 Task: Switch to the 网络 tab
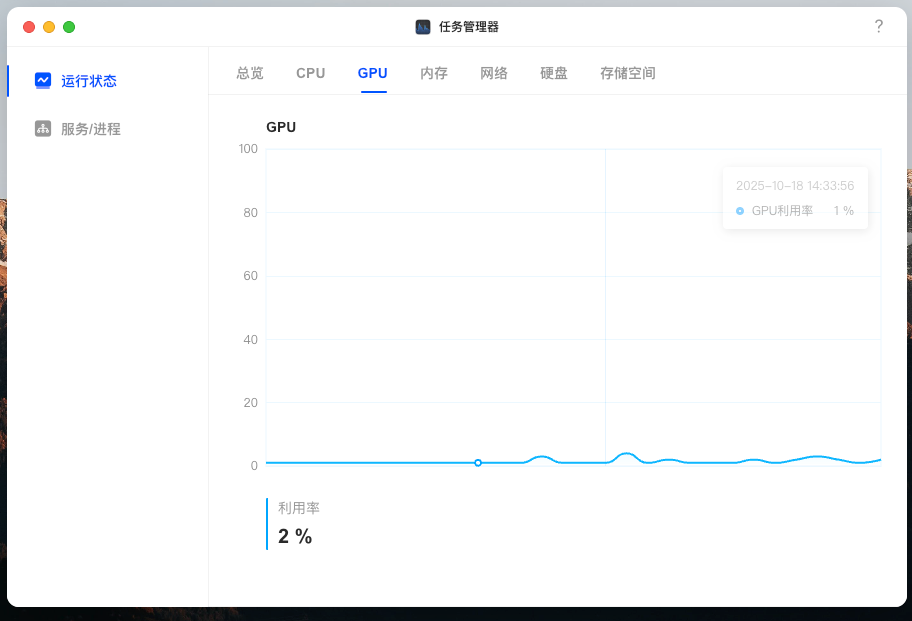point(494,73)
